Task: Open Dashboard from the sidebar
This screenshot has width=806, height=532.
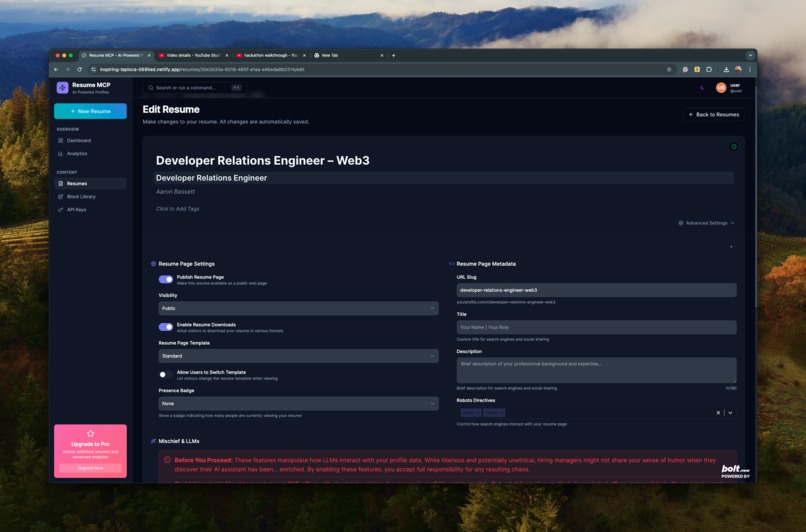Action: coord(90,140)
